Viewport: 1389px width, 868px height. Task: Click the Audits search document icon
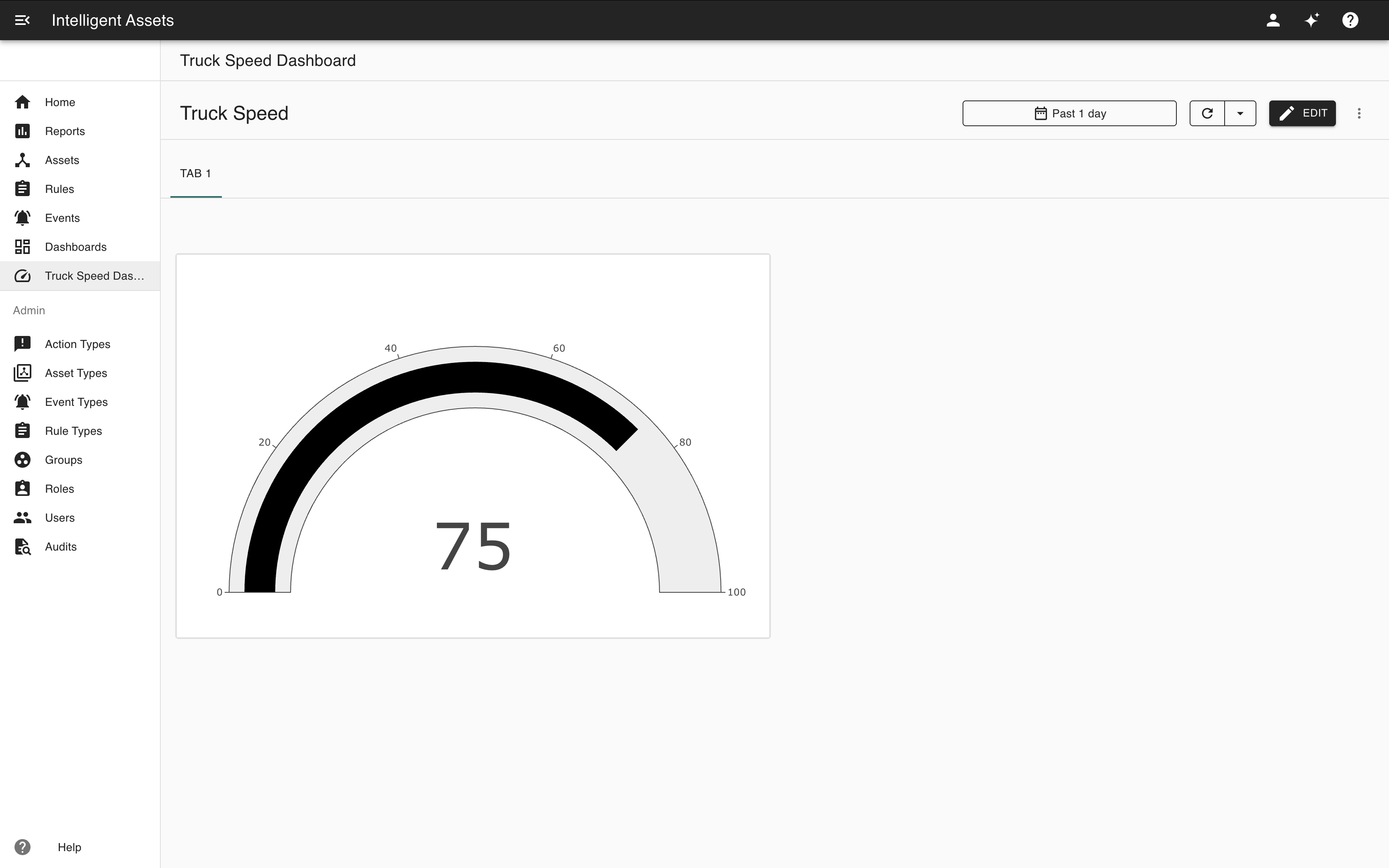click(x=23, y=547)
